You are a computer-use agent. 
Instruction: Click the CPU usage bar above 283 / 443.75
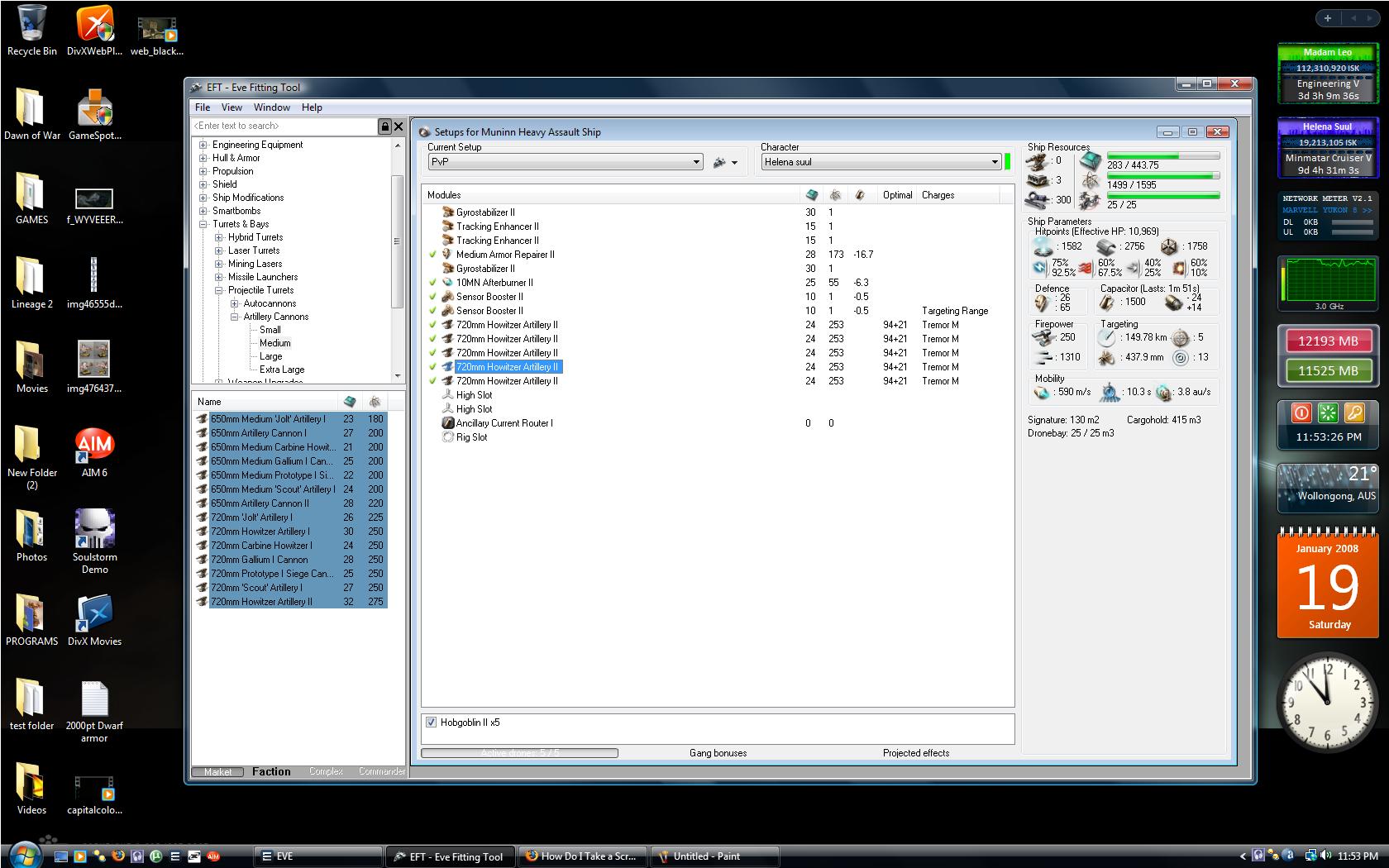pyautogui.click(x=1163, y=155)
